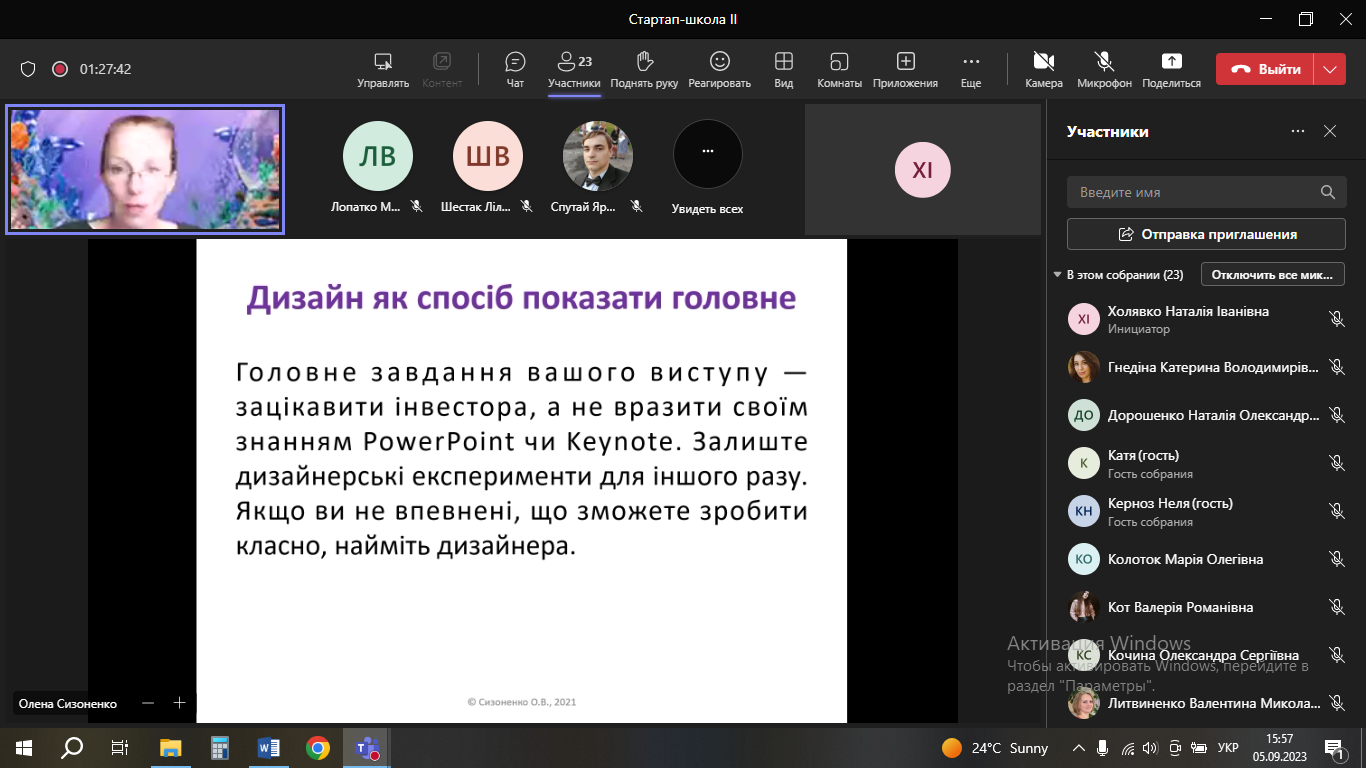1366x768 pixels.
Task: Click the 'Введите имя' search field
Action: point(1195,192)
